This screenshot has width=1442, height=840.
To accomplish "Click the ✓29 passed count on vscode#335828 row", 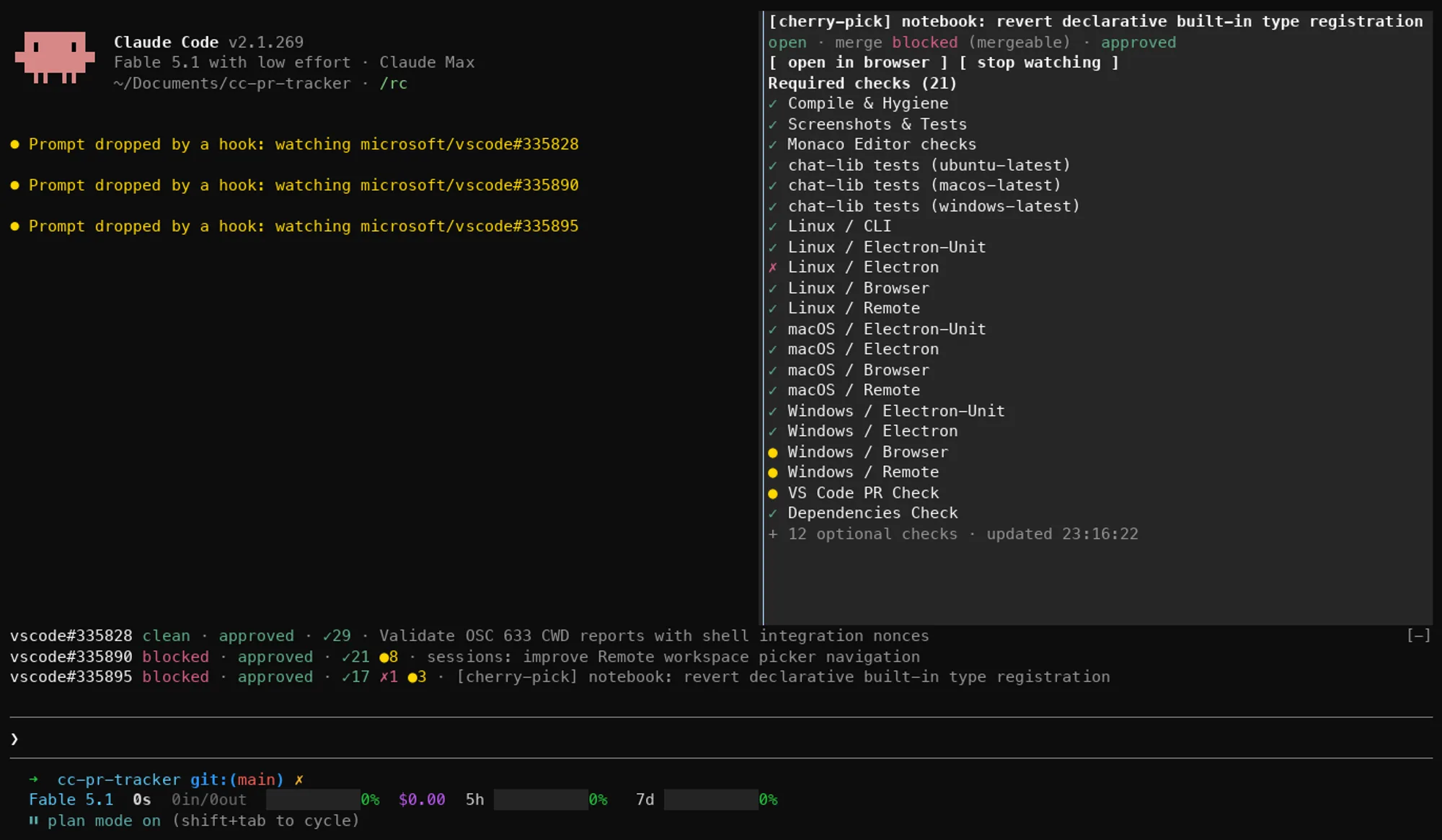I will tap(337, 636).
